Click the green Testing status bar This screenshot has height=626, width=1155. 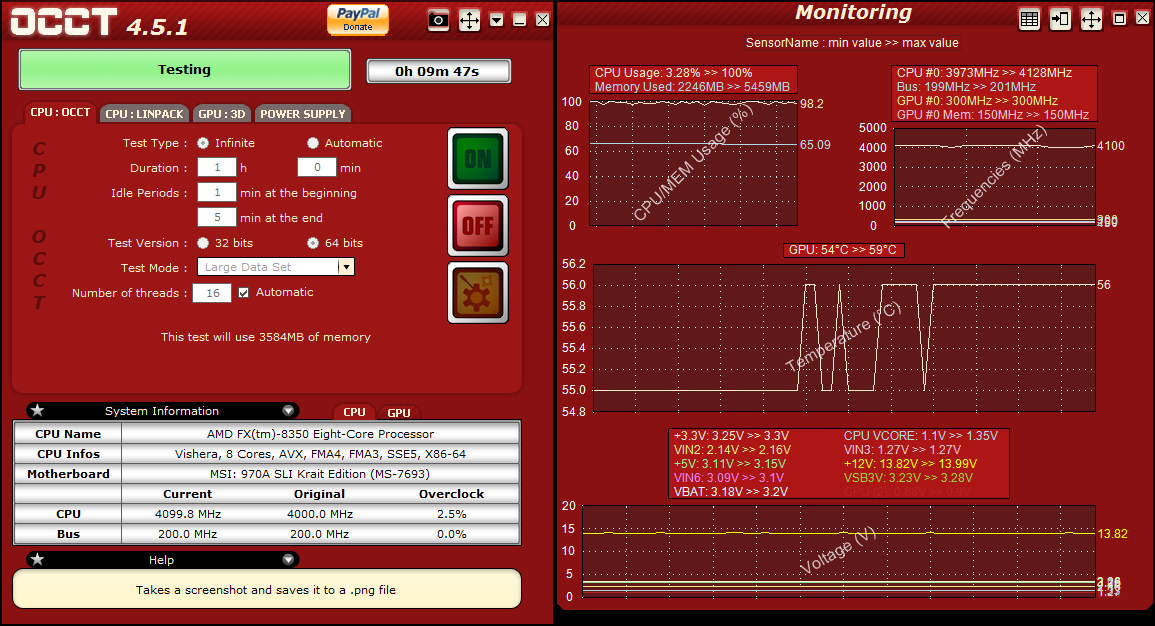184,70
